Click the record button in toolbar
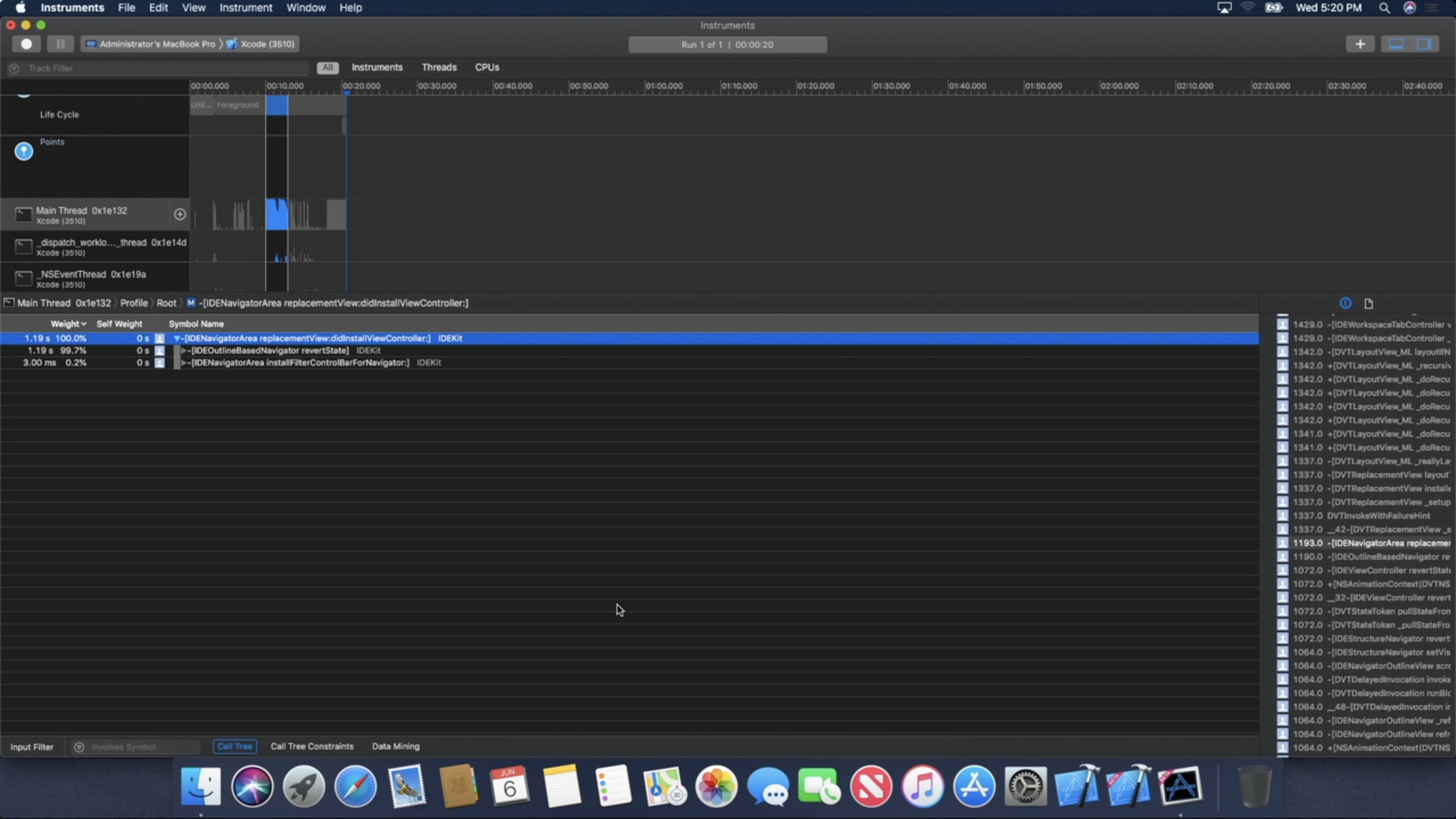 pyautogui.click(x=26, y=44)
